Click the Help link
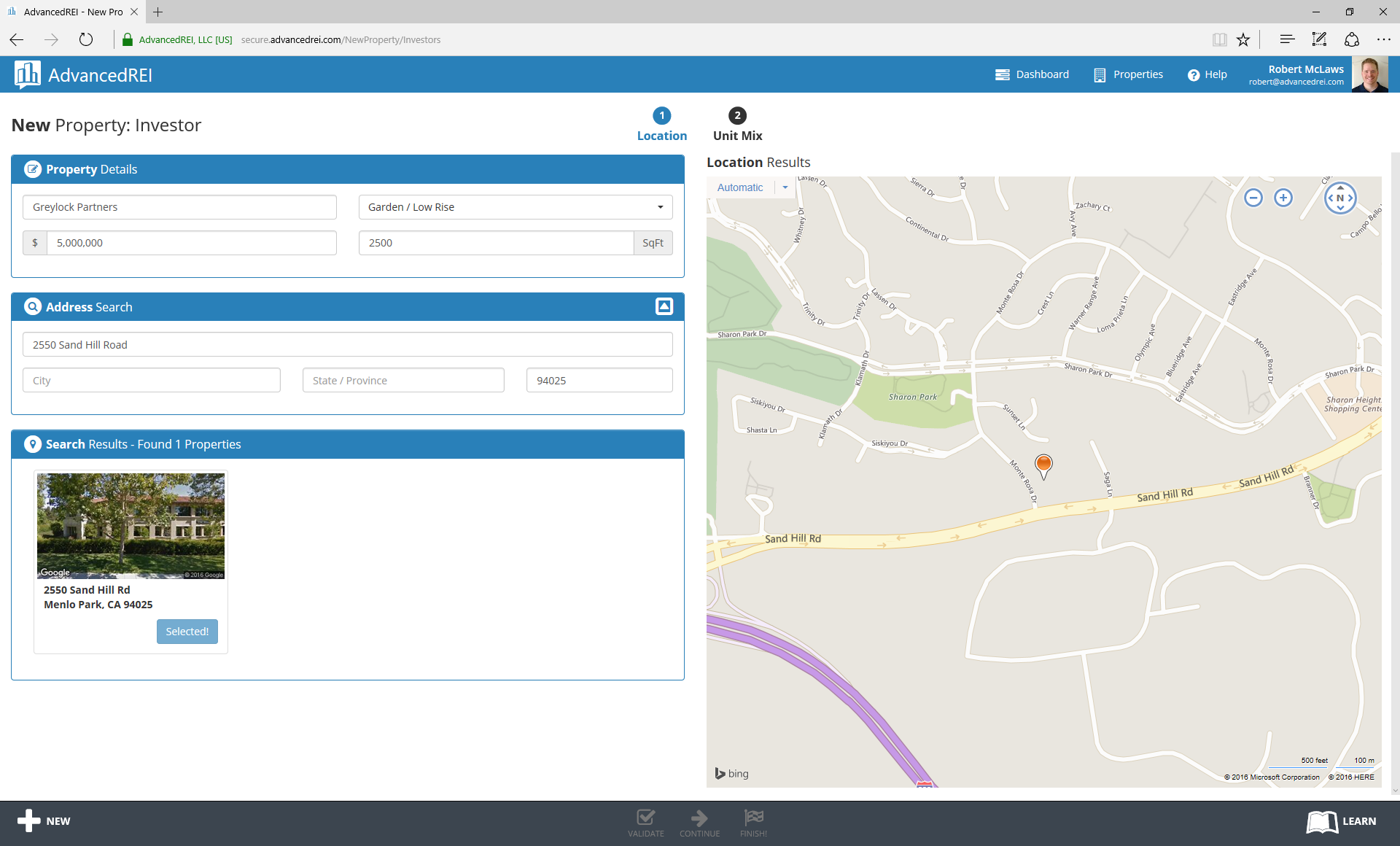This screenshot has width=1400, height=846. point(1207,74)
